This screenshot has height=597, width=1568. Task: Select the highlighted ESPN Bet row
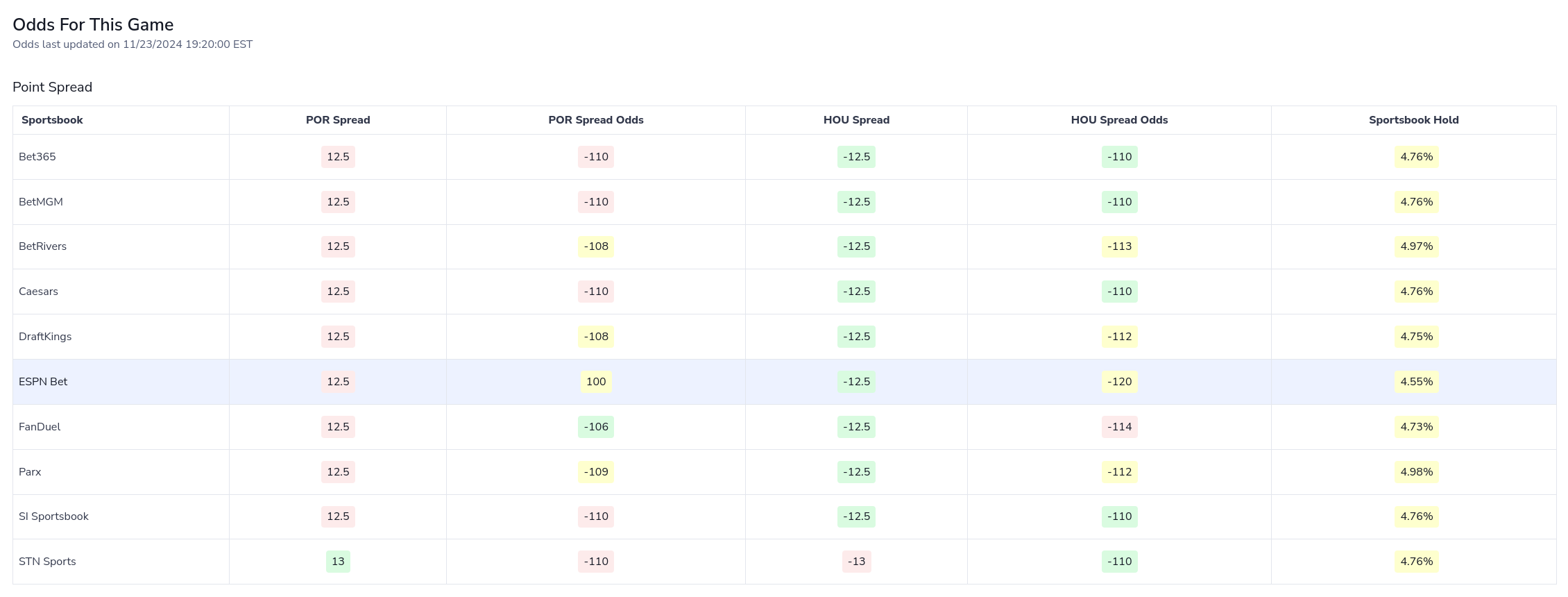[43, 381]
